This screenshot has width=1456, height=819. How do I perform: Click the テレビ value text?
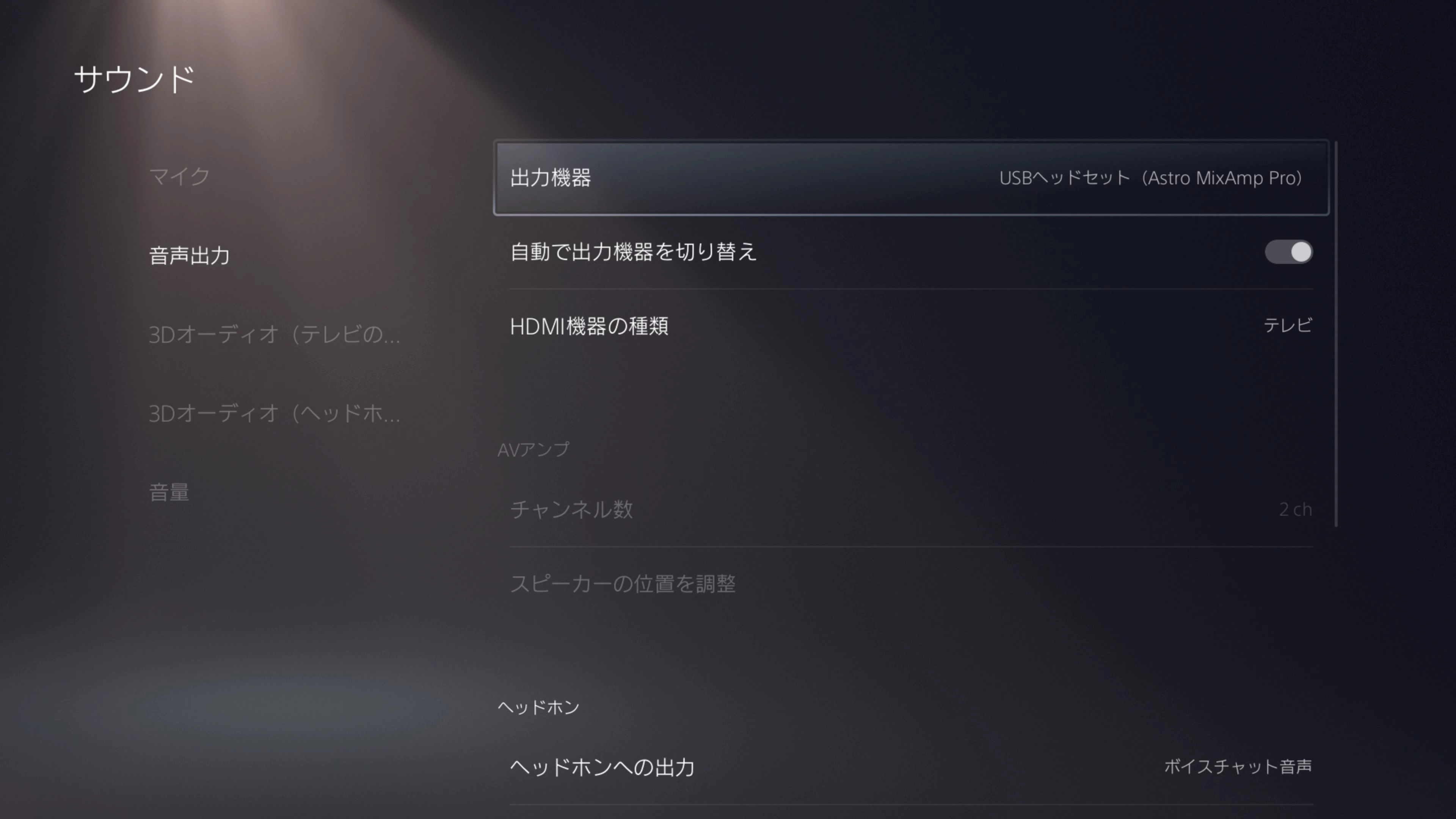(1288, 325)
